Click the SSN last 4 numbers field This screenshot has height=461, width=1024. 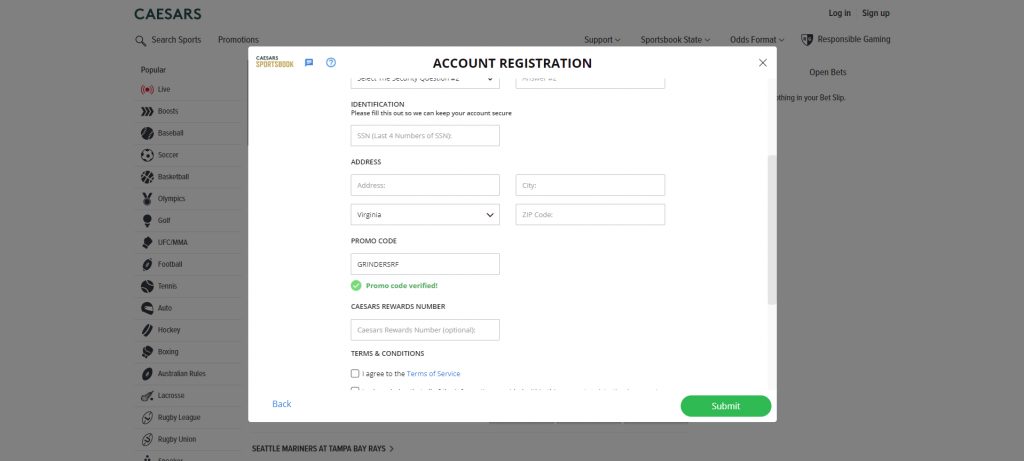coord(425,136)
